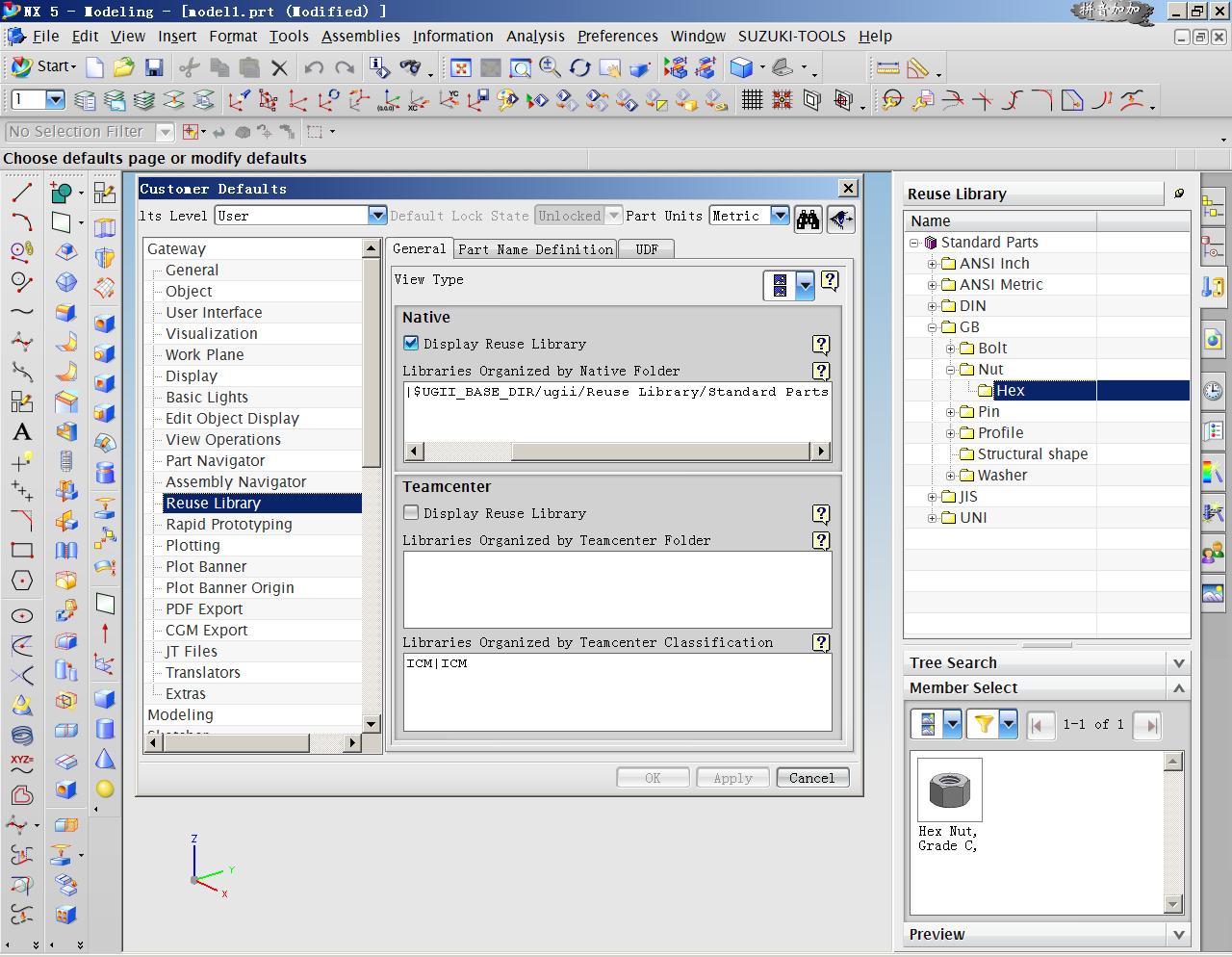Click the Redo arrow icon
Viewport: 1232px width, 957px height.
[345, 67]
